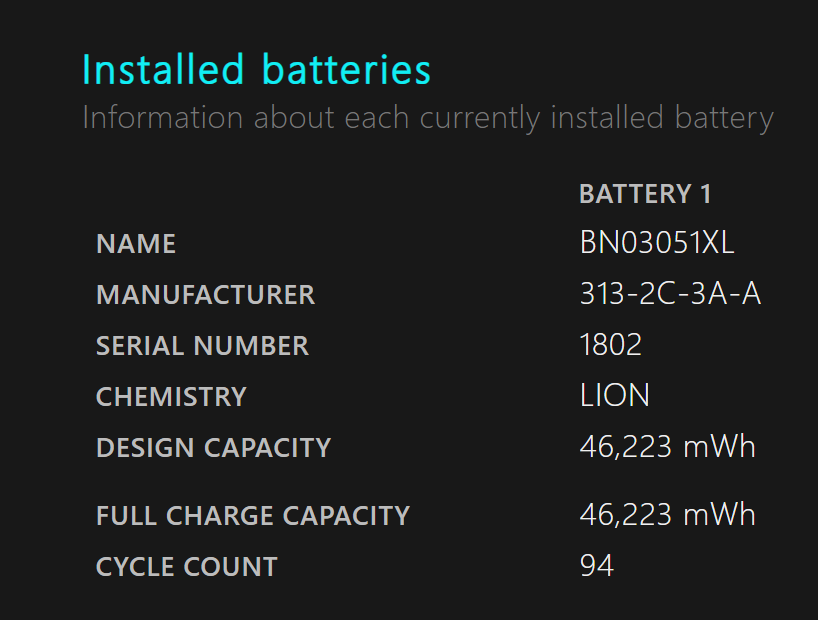Click the mWh unit in Design Capacity row
This screenshot has height=620, width=818.
coord(719,447)
